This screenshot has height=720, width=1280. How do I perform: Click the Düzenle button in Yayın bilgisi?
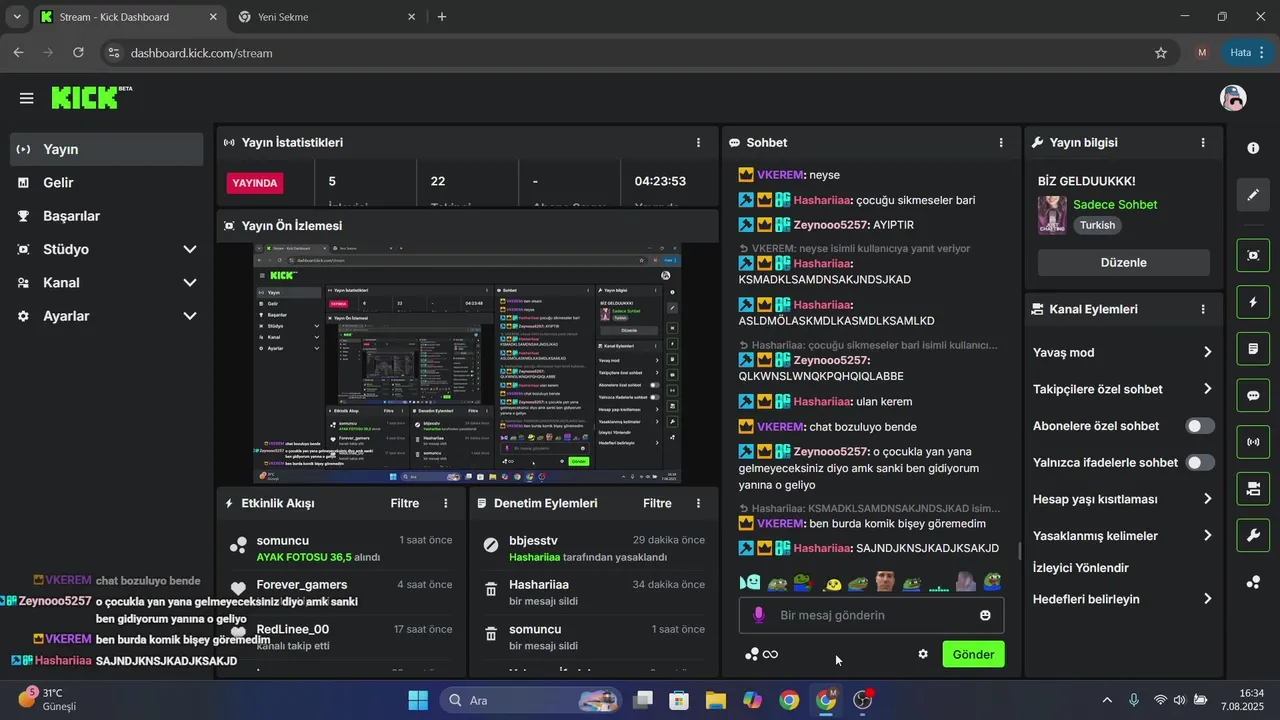(x=1123, y=262)
